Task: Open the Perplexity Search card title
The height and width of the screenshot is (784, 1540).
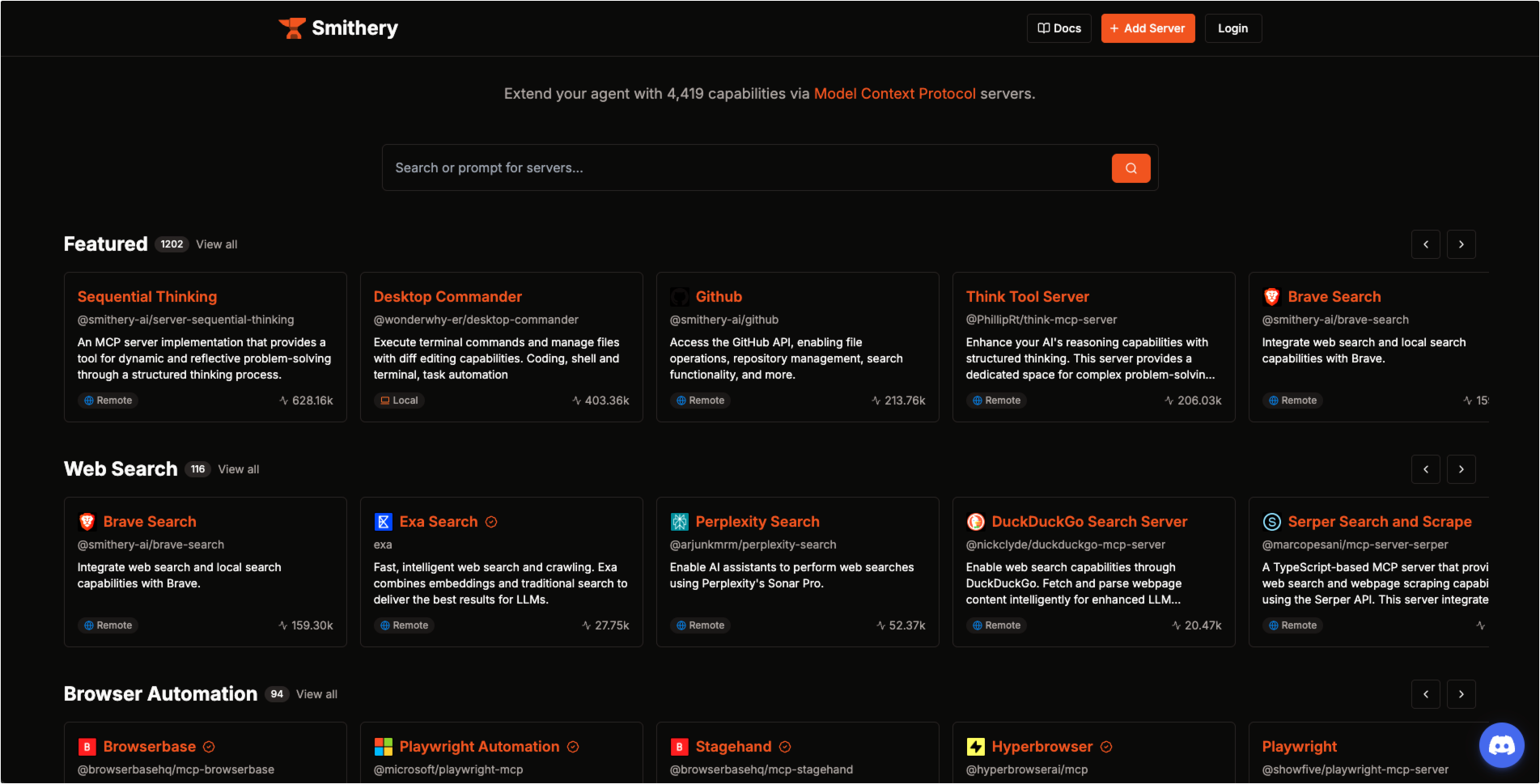Action: coord(757,522)
